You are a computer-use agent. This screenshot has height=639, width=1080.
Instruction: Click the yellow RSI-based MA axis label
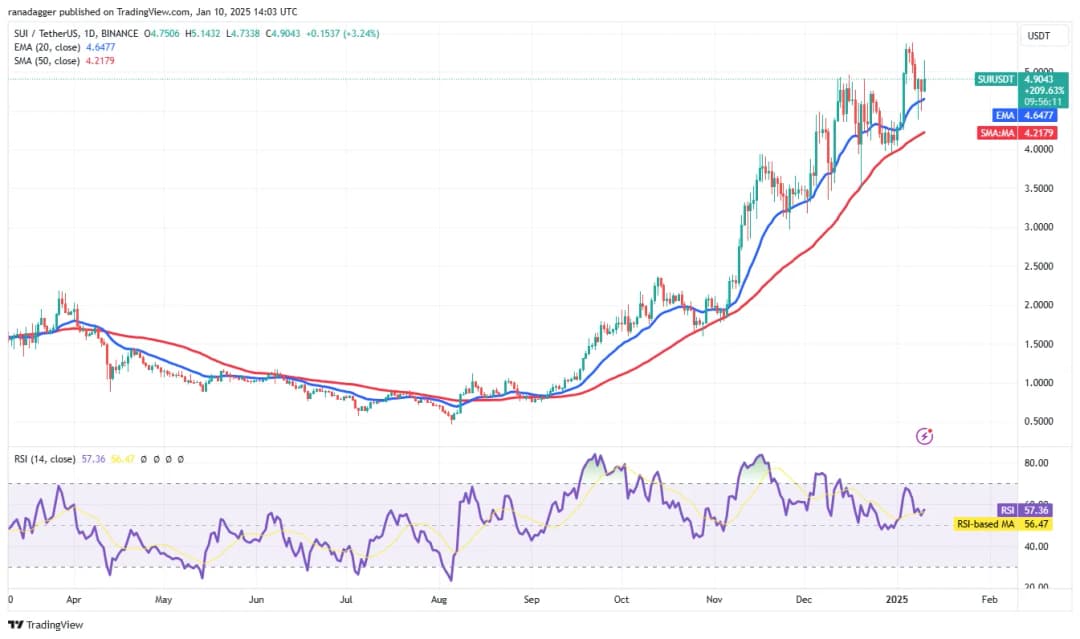click(x=1012, y=523)
